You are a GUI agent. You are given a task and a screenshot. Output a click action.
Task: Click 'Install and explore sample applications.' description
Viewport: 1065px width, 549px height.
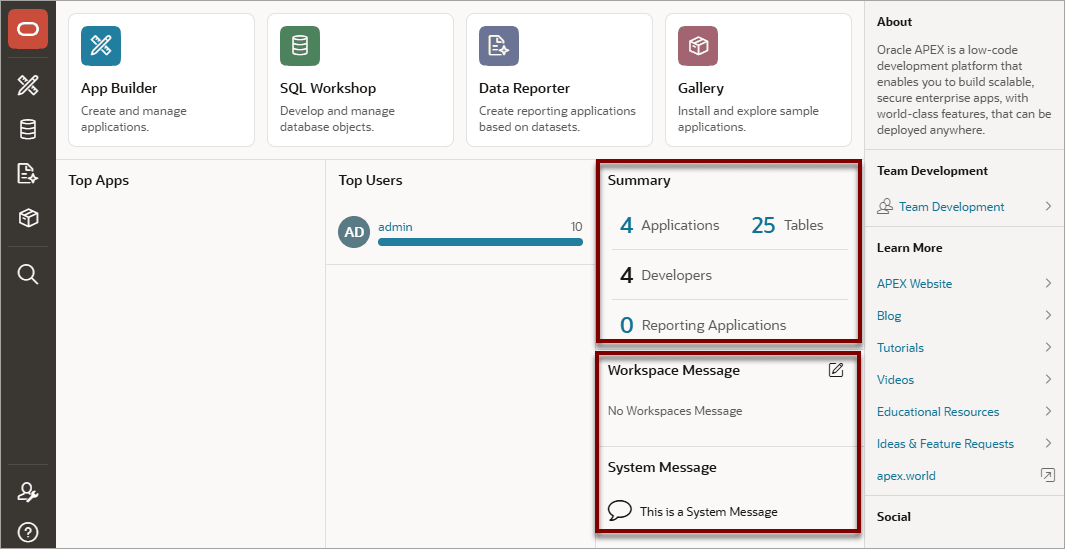748,118
